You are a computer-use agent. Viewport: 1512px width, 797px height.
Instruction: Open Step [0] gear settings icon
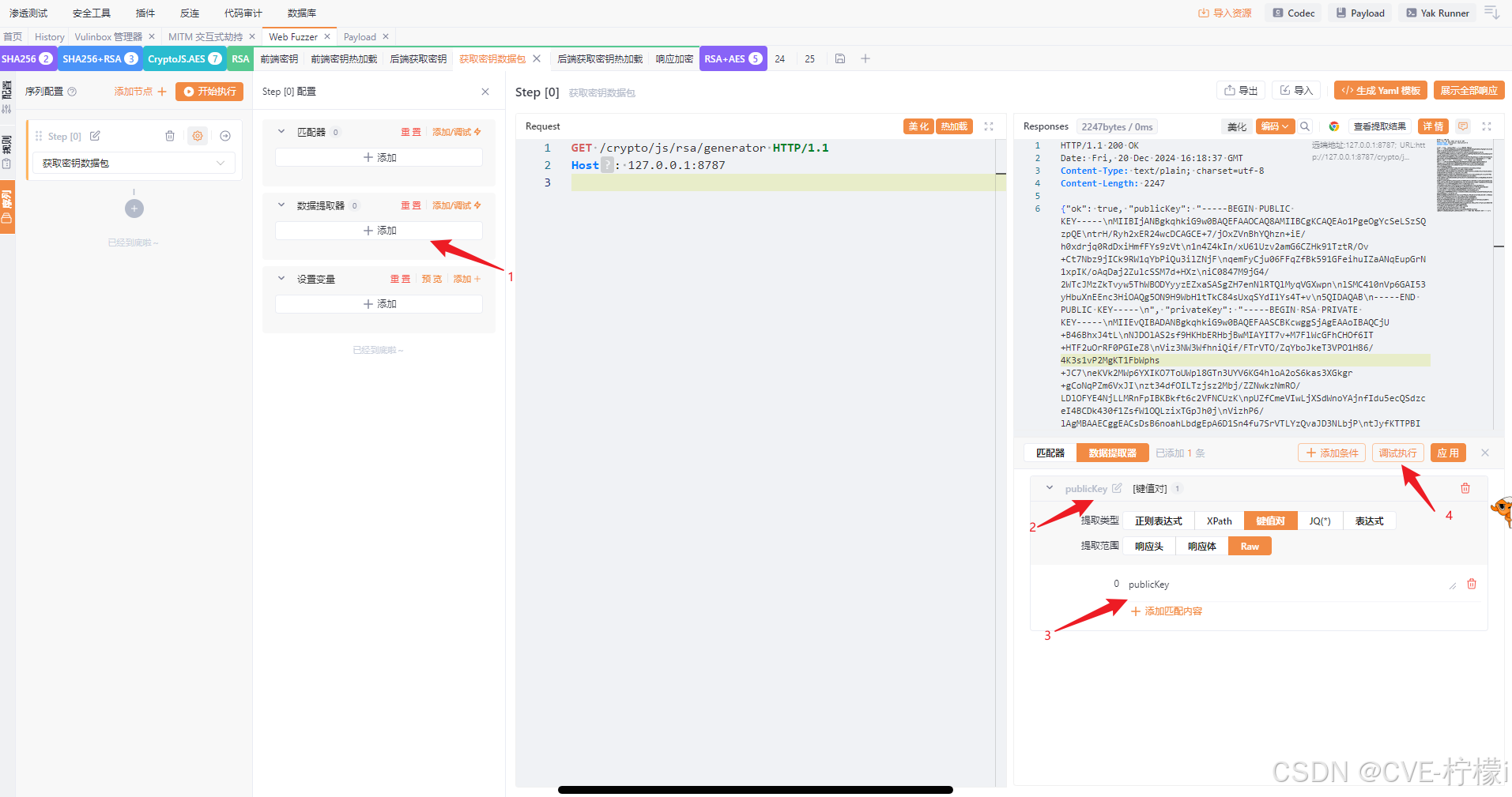198,136
